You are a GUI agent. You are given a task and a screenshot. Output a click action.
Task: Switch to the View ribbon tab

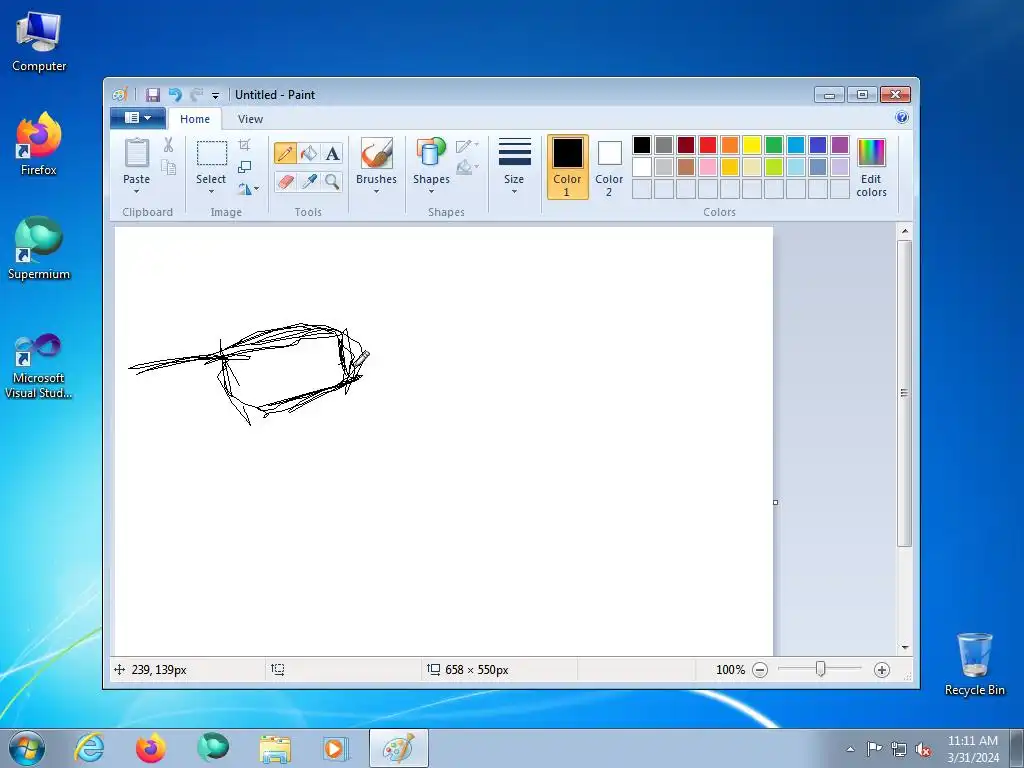250,119
